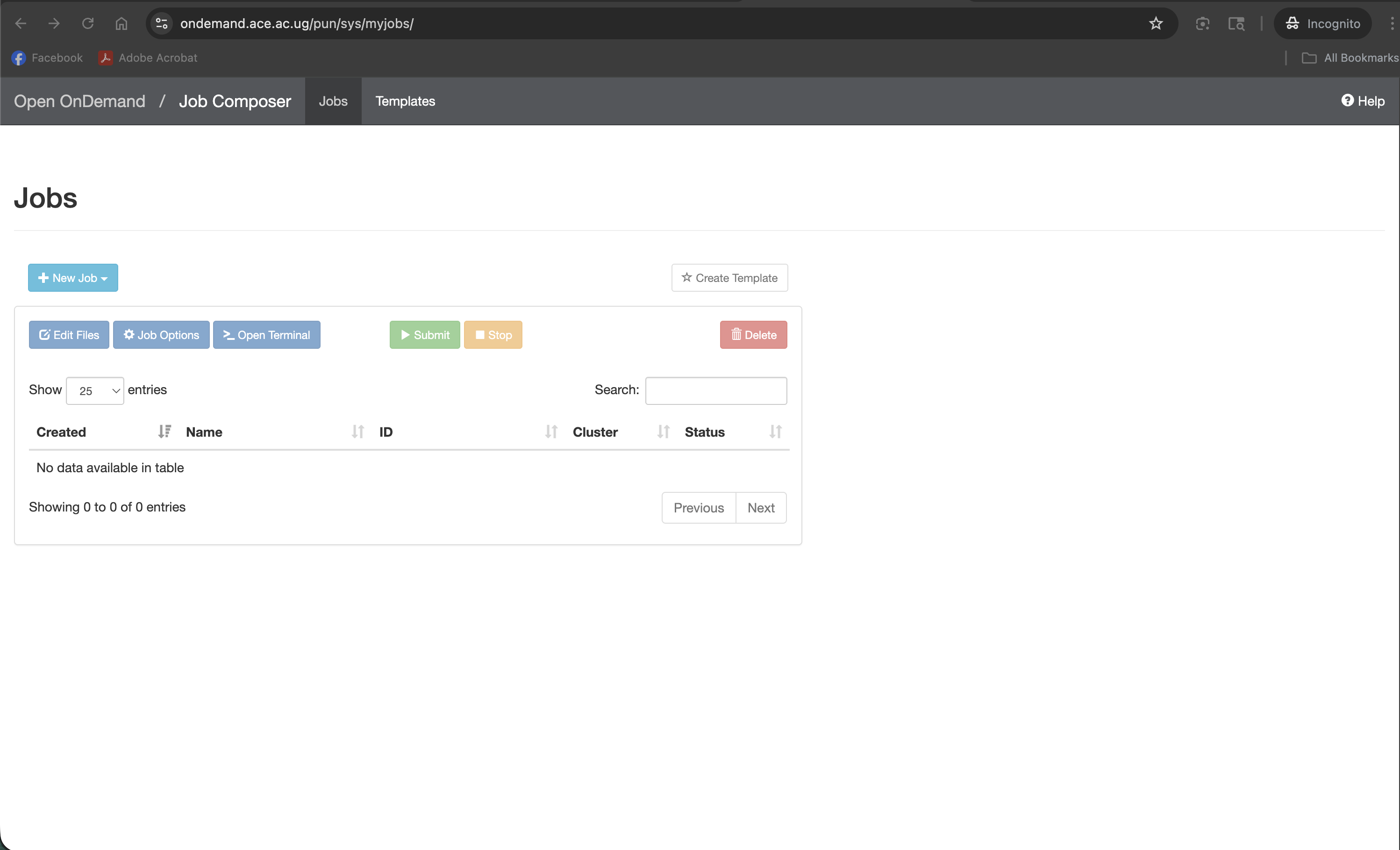Click the red Delete button
Viewport: 1400px width, 850px height.
pyautogui.click(x=753, y=335)
